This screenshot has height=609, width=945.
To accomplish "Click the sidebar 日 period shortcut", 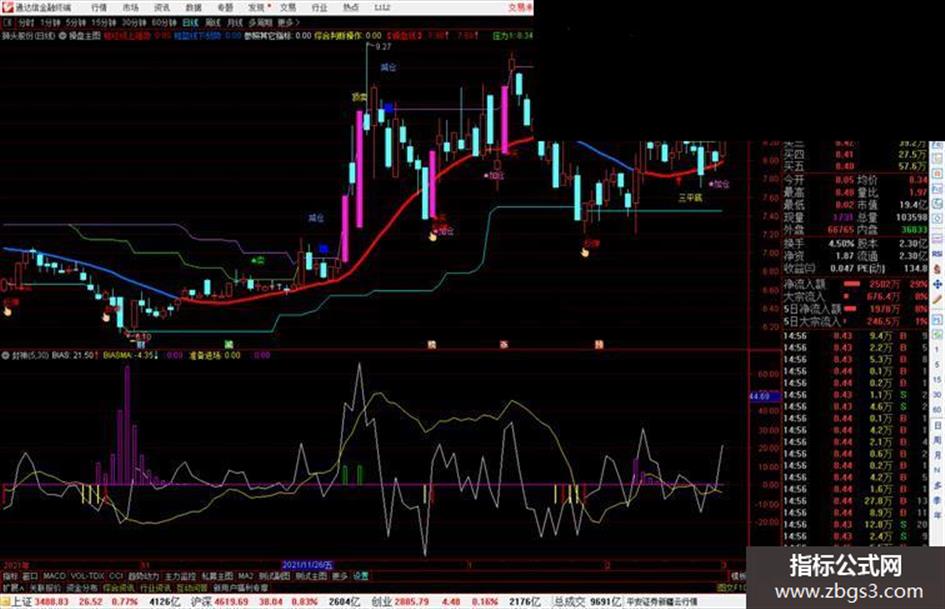I will point(937,426).
